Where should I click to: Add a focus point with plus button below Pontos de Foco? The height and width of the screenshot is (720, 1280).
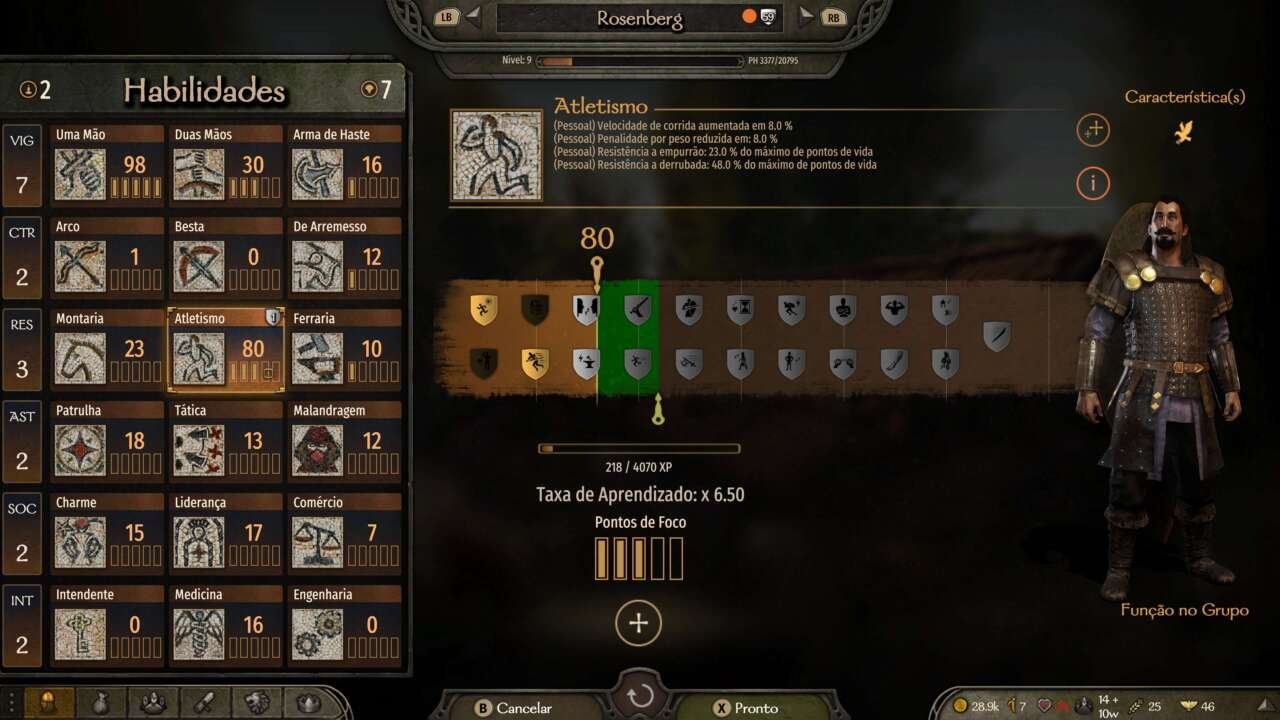(x=638, y=623)
